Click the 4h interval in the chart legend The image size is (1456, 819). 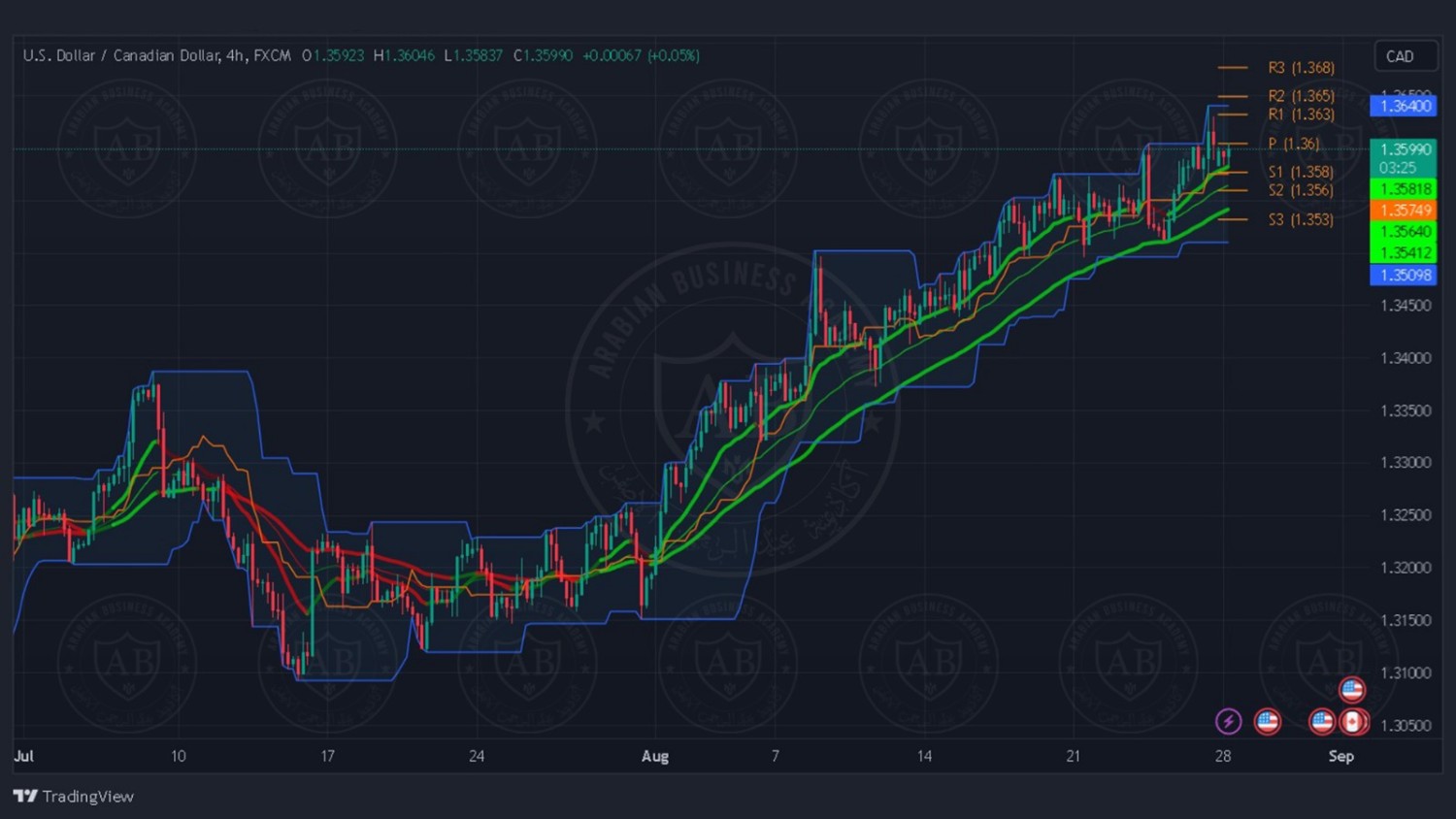[235, 55]
